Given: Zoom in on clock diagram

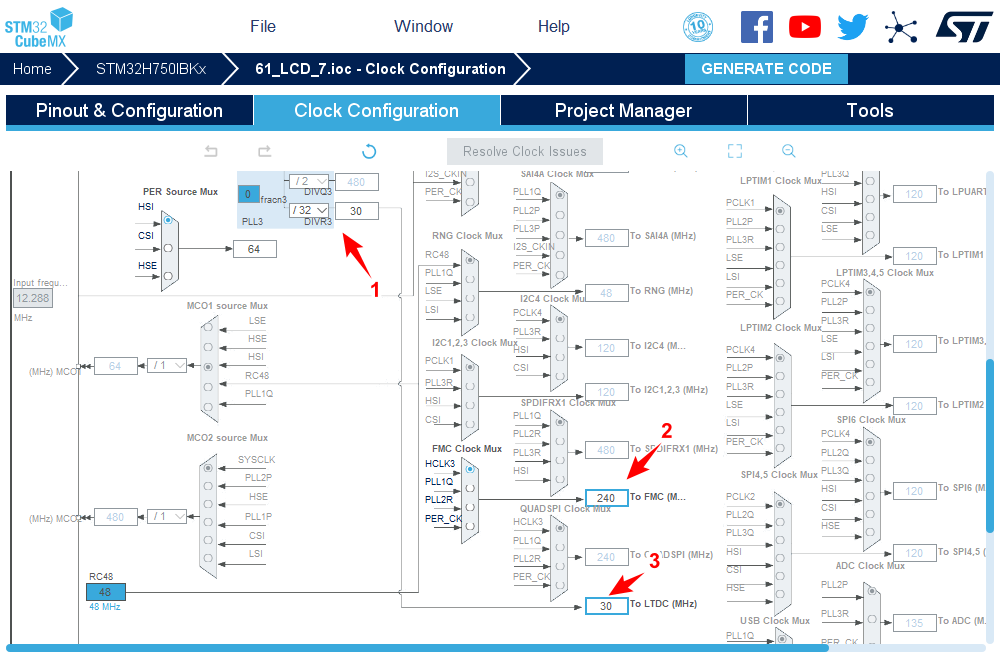Looking at the screenshot, I should (681, 151).
